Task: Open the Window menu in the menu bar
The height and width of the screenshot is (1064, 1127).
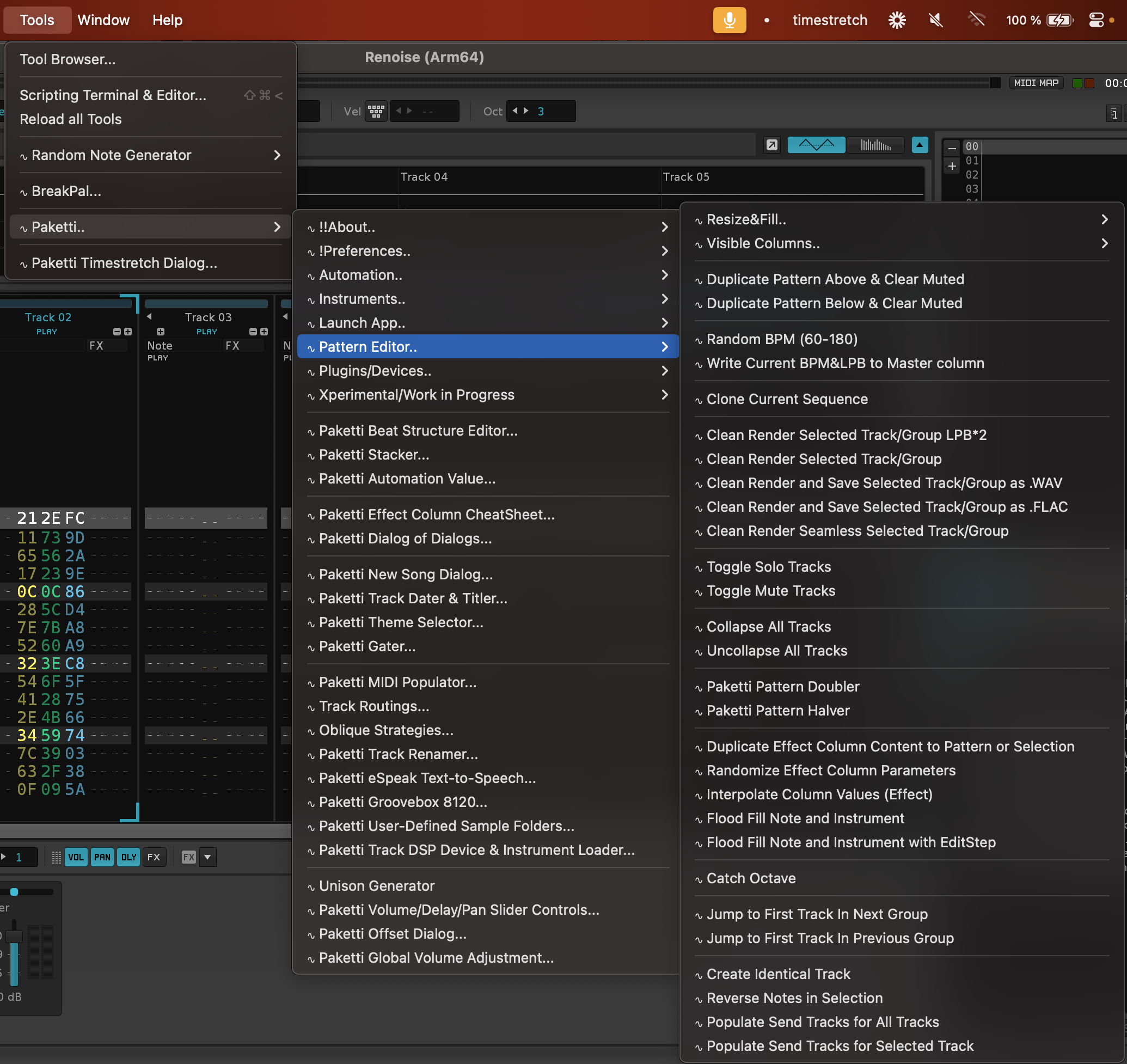Action: coord(103,20)
